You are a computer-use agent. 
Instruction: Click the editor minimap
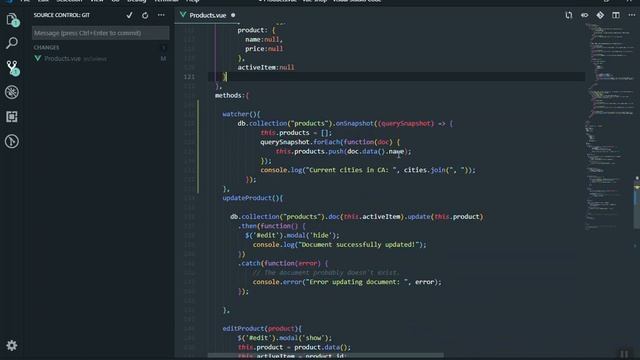coord(609,127)
